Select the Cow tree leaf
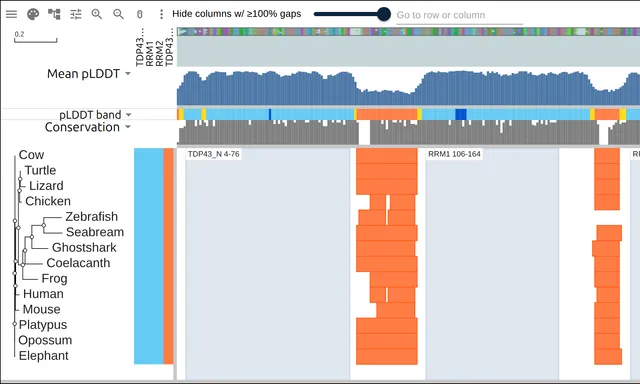The image size is (640, 384). tap(31, 155)
